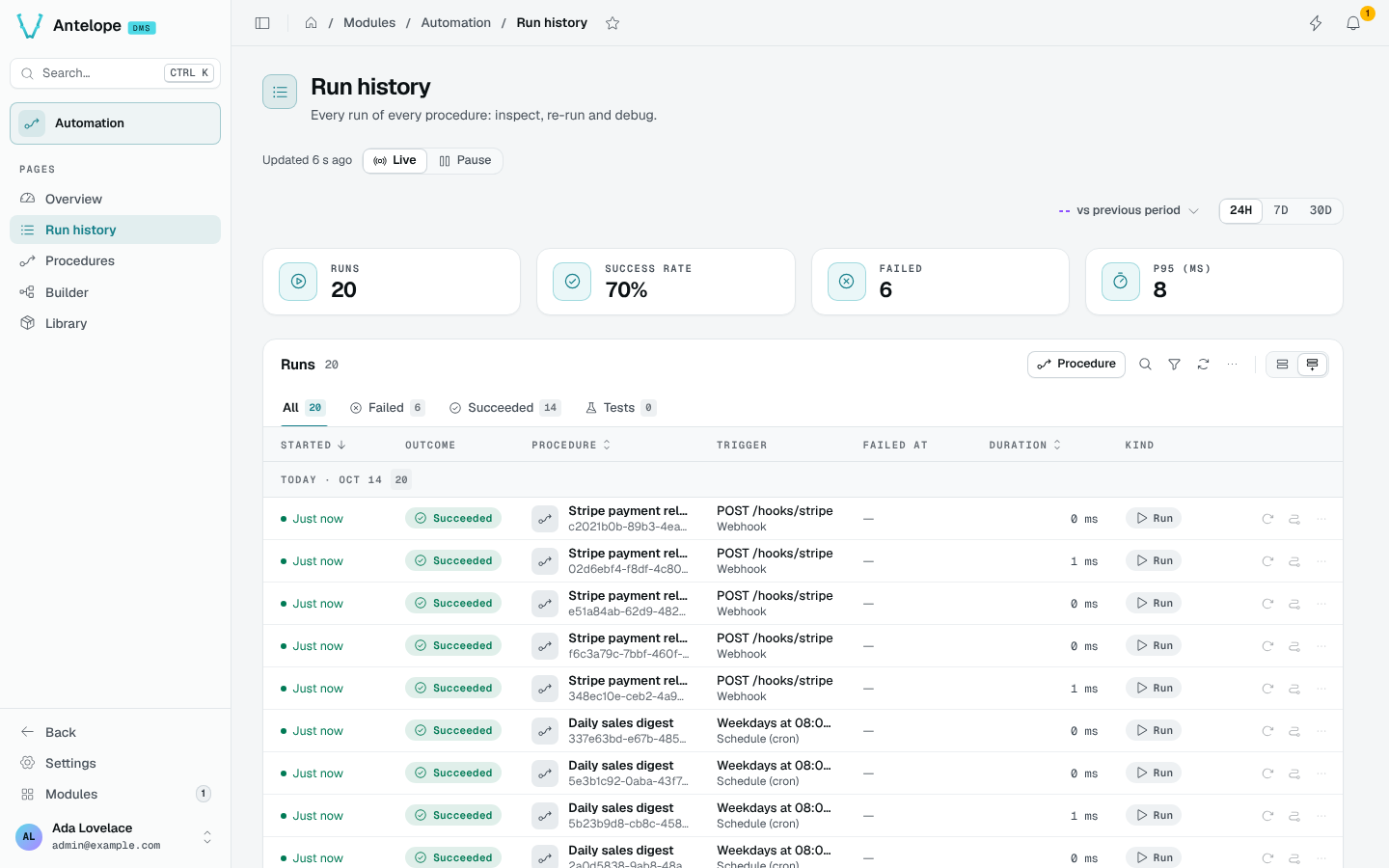Viewport: 1389px width, 868px height.
Task: Switch to compact row density view
Action: [x=1282, y=365]
